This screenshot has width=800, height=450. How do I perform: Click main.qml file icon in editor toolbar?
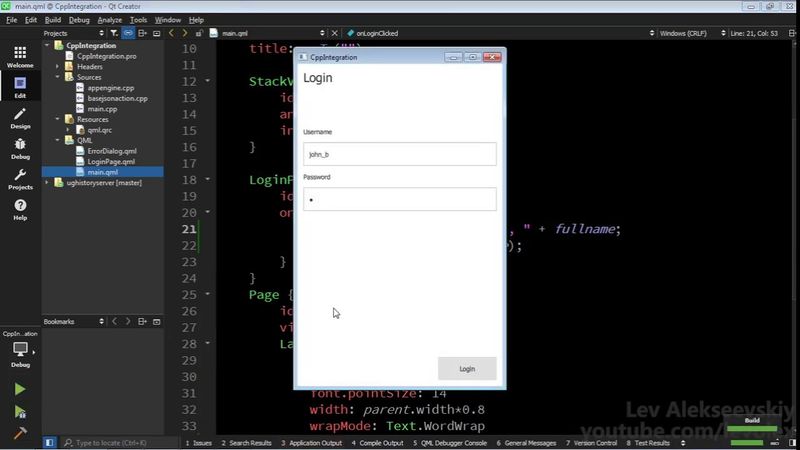(214, 33)
